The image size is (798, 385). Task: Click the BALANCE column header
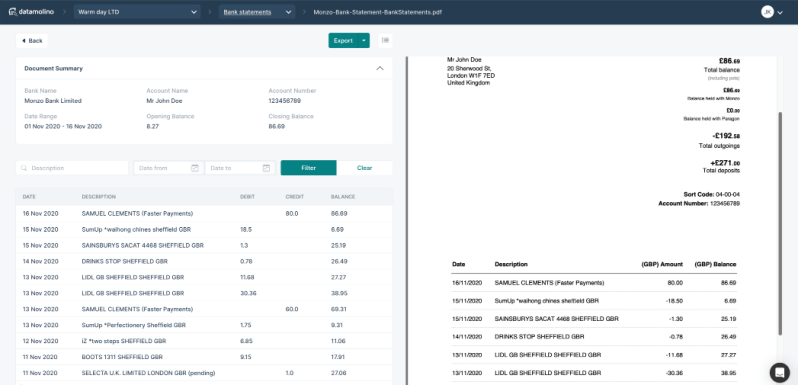tap(343, 197)
